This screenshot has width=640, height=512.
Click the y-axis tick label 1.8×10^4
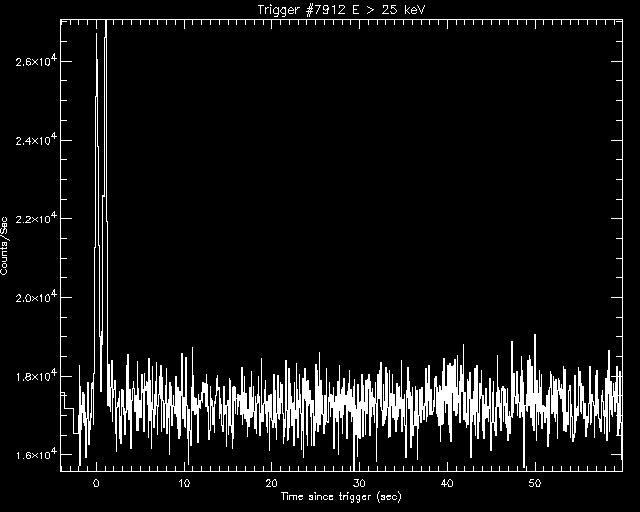coord(35,376)
